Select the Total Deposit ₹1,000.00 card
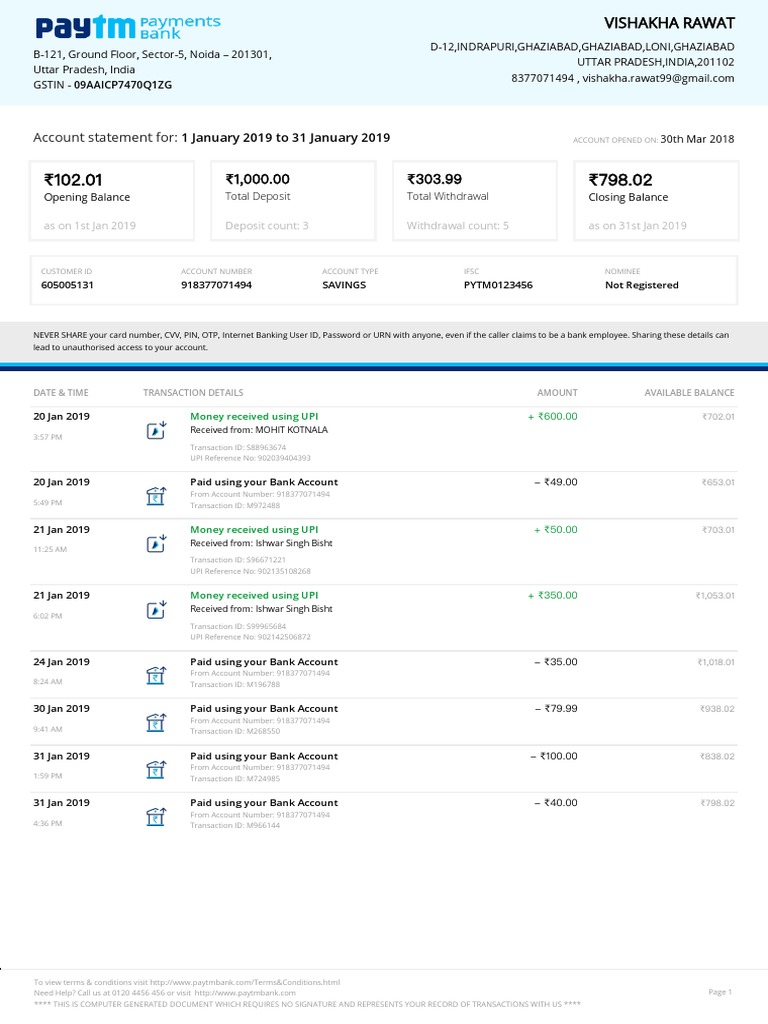768x1024 pixels. [295, 201]
